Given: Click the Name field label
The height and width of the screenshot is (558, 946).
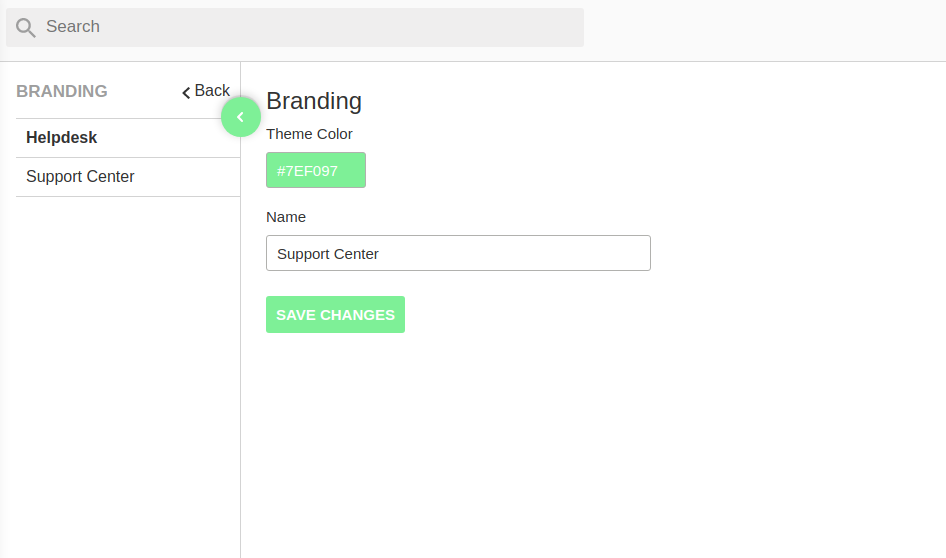Looking at the screenshot, I should click(x=286, y=217).
